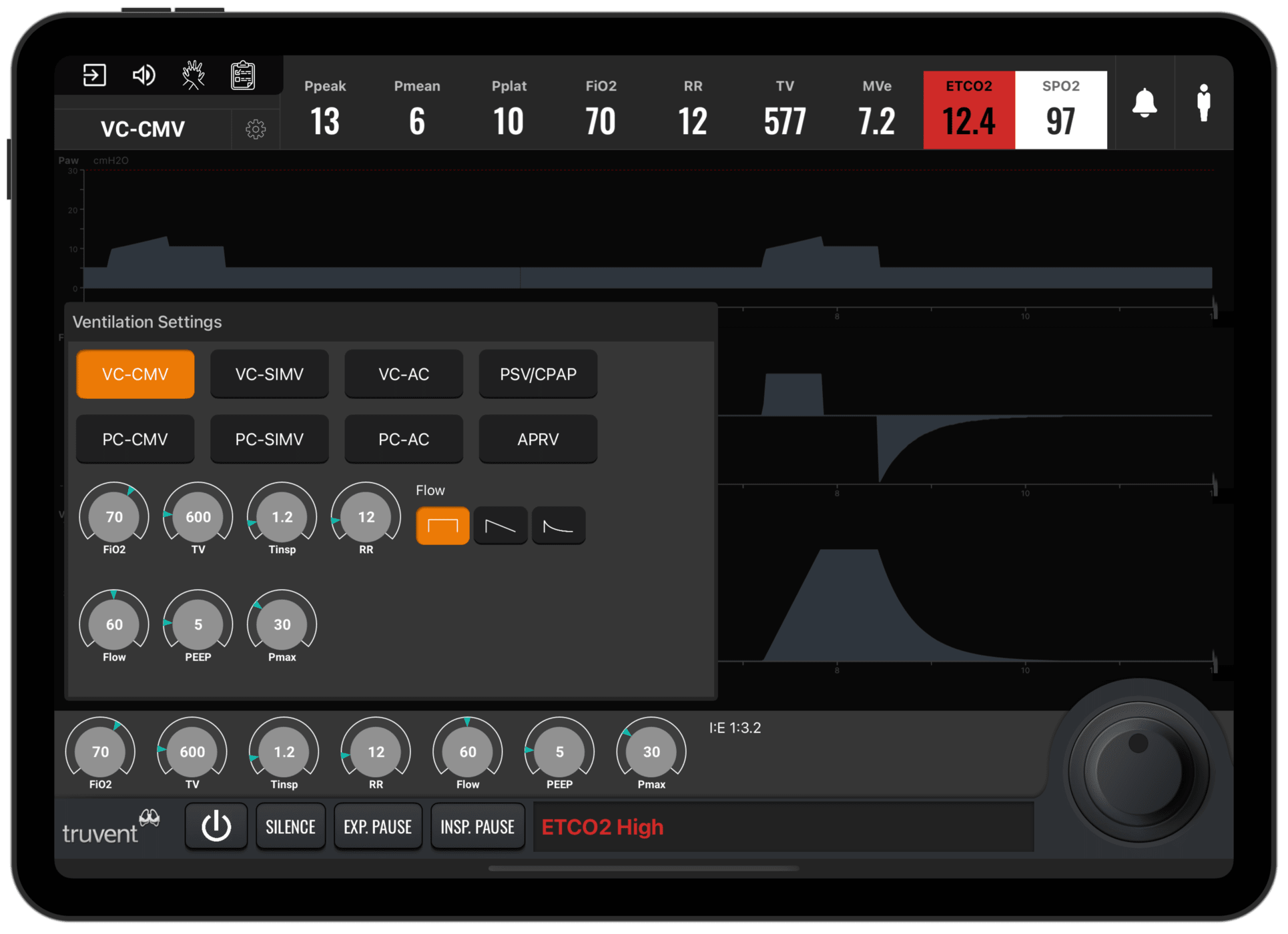The width and height of the screenshot is (1288, 934).
Task: Tap the MVe 7.2 reading
Action: [x=877, y=109]
